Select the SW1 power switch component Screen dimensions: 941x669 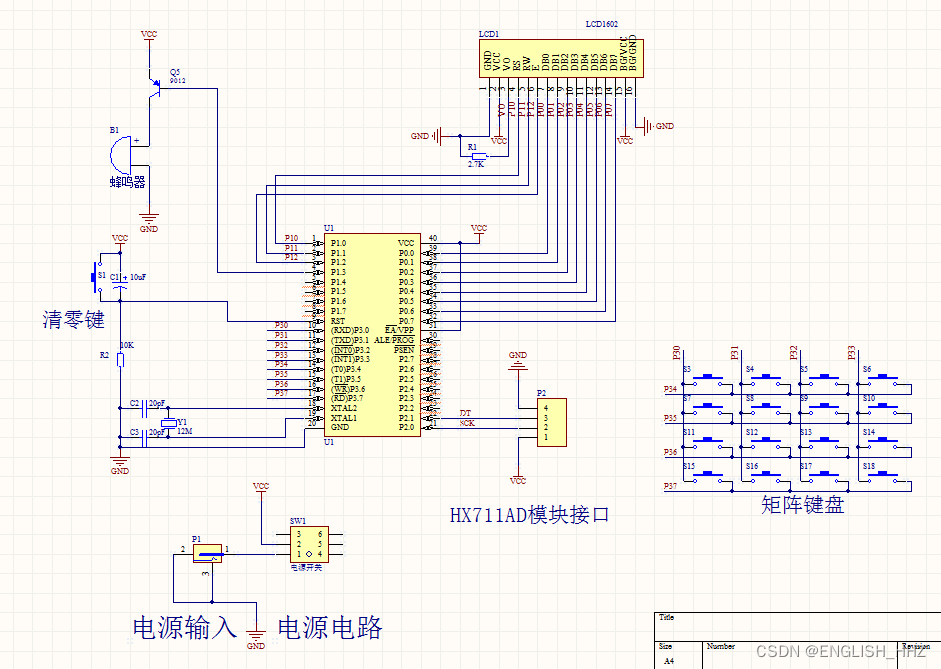pyautogui.click(x=309, y=544)
